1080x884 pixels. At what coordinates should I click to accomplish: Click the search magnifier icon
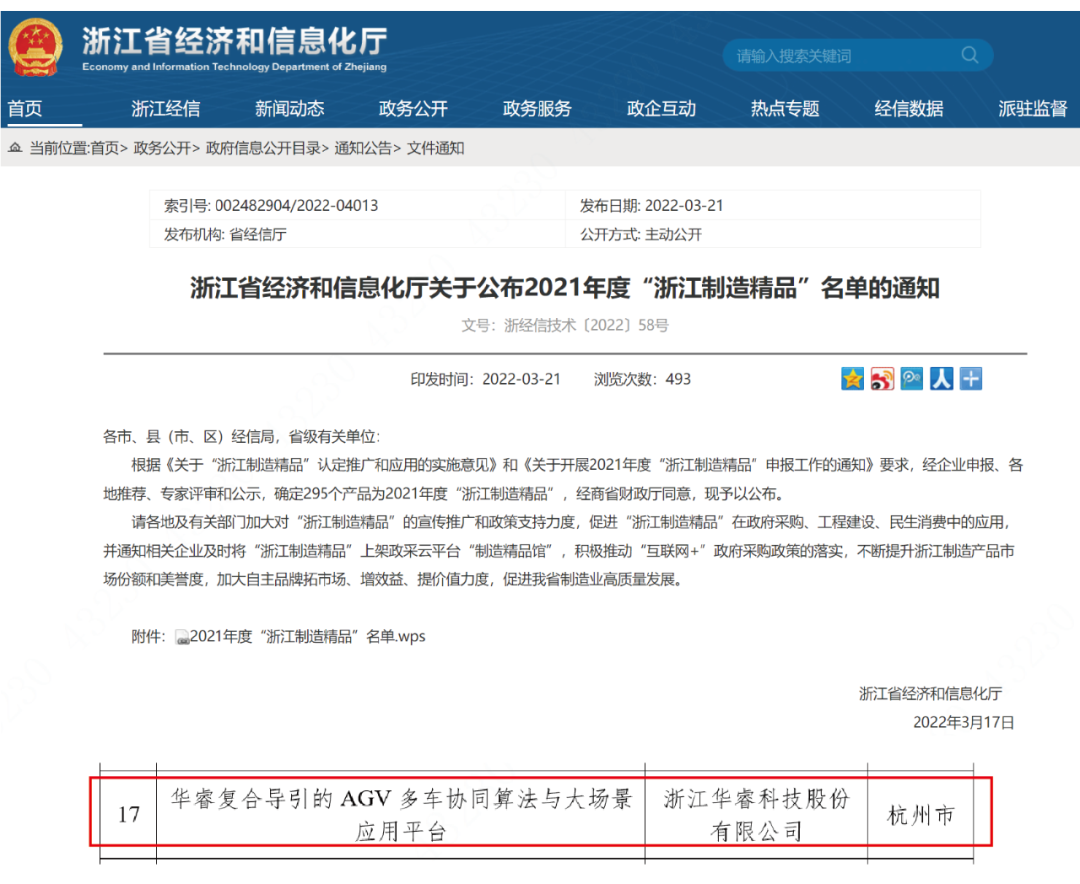[x=970, y=55]
